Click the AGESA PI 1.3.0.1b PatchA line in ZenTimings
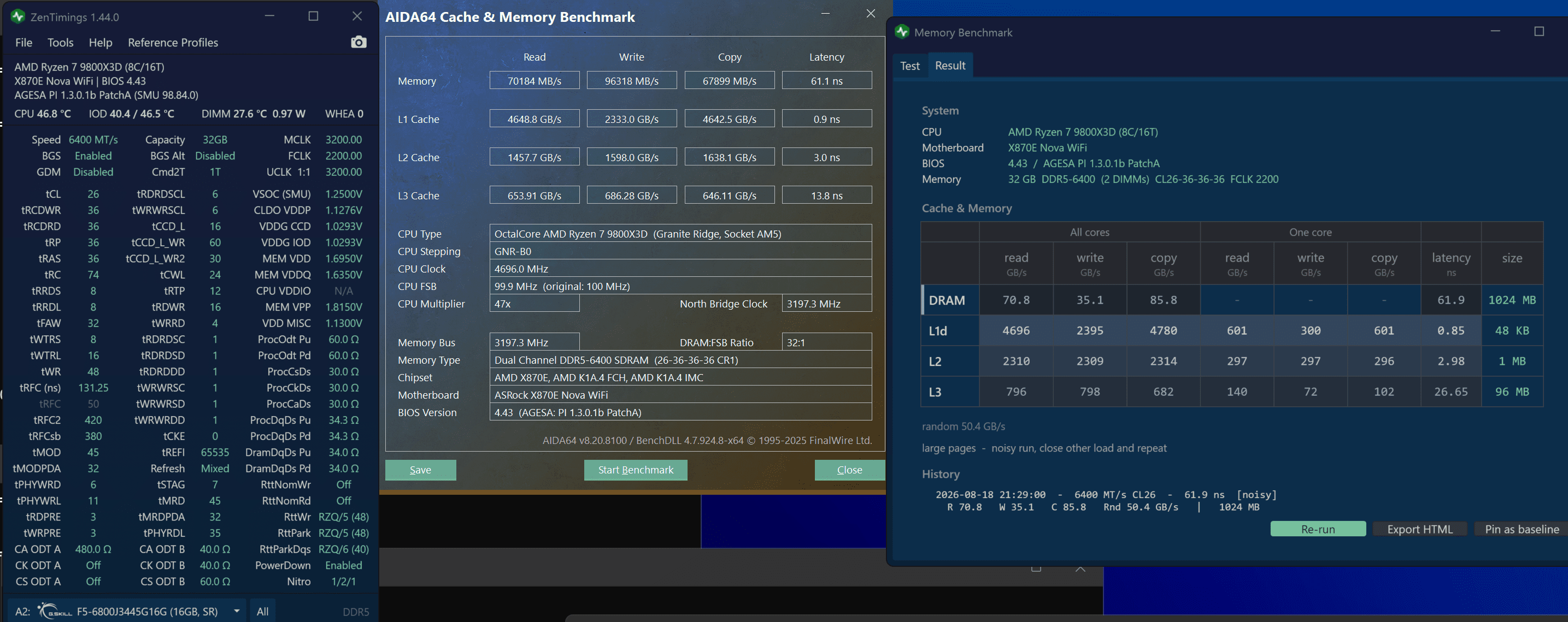Viewport: 1568px width, 622px height. pyautogui.click(x=106, y=95)
